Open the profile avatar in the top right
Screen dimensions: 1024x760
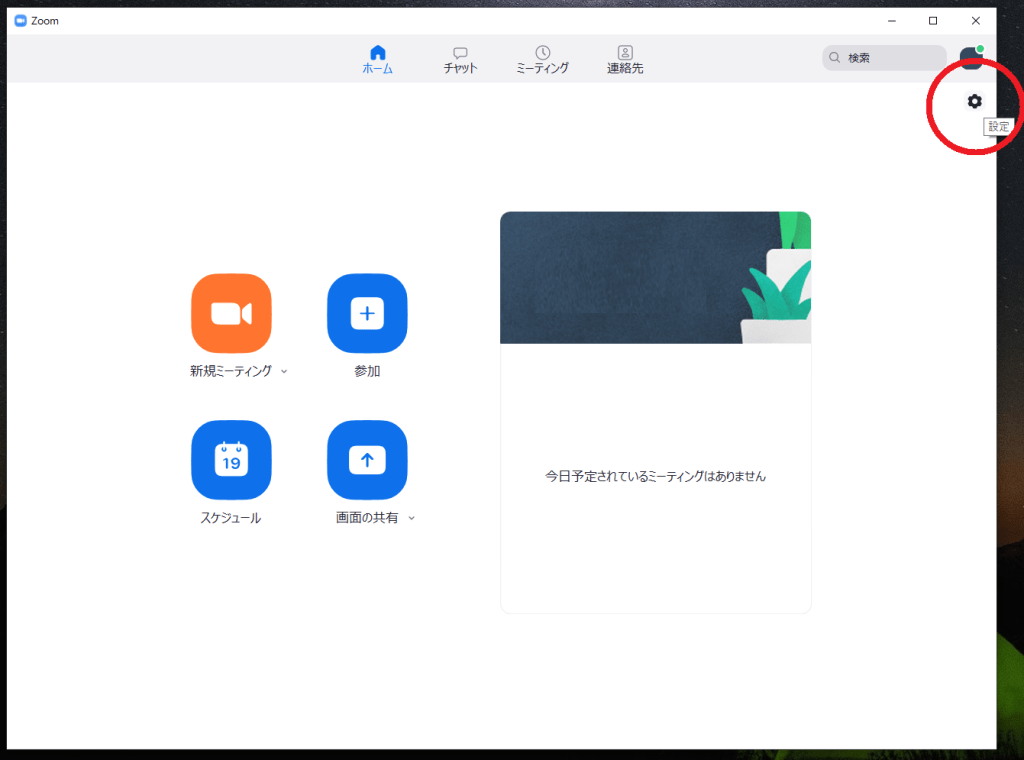[972, 57]
